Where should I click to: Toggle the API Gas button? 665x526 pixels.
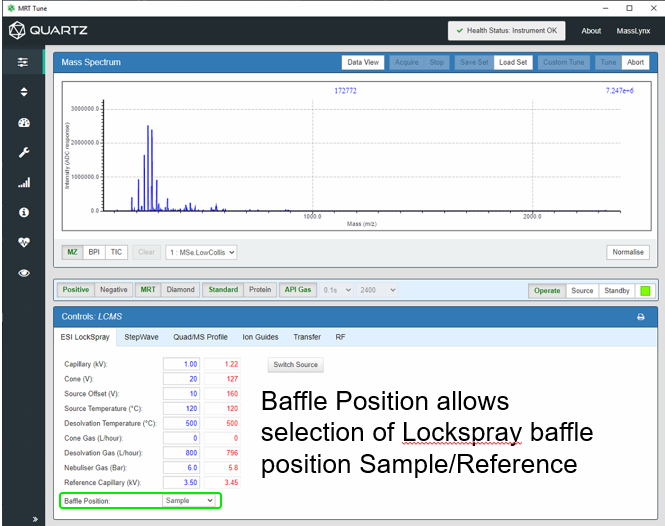click(297, 290)
